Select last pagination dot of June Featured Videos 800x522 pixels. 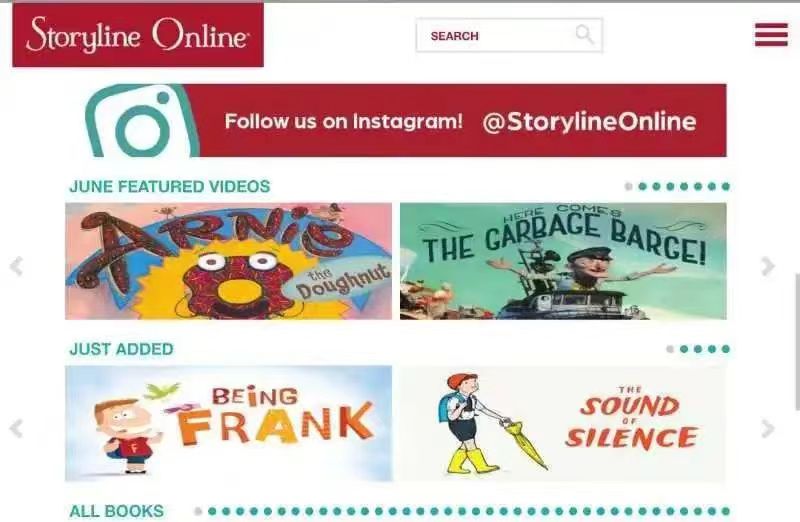pyautogui.click(x=726, y=186)
